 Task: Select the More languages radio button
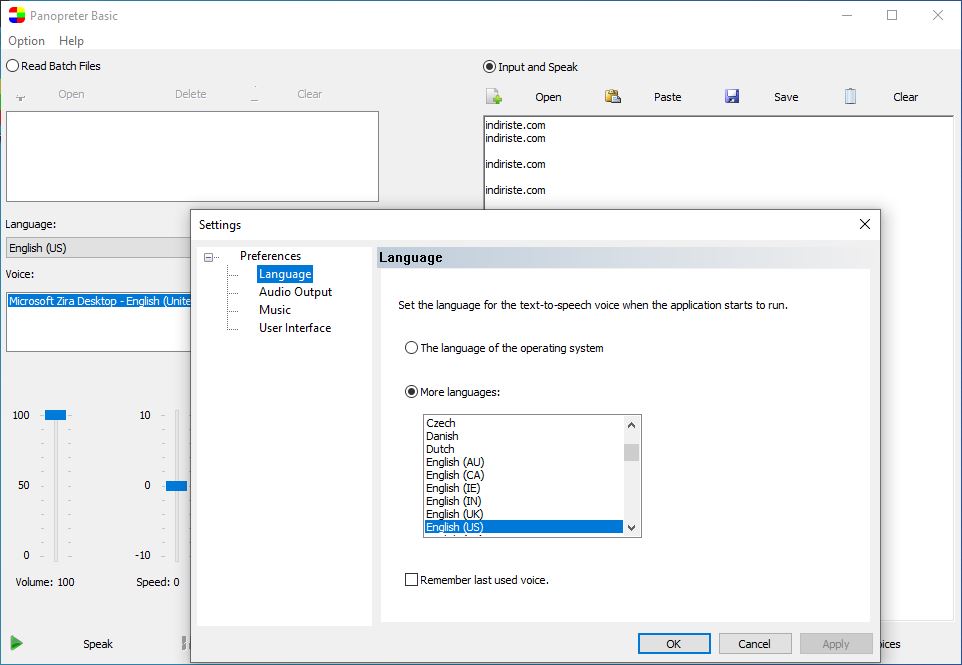[x=411, y=391]
